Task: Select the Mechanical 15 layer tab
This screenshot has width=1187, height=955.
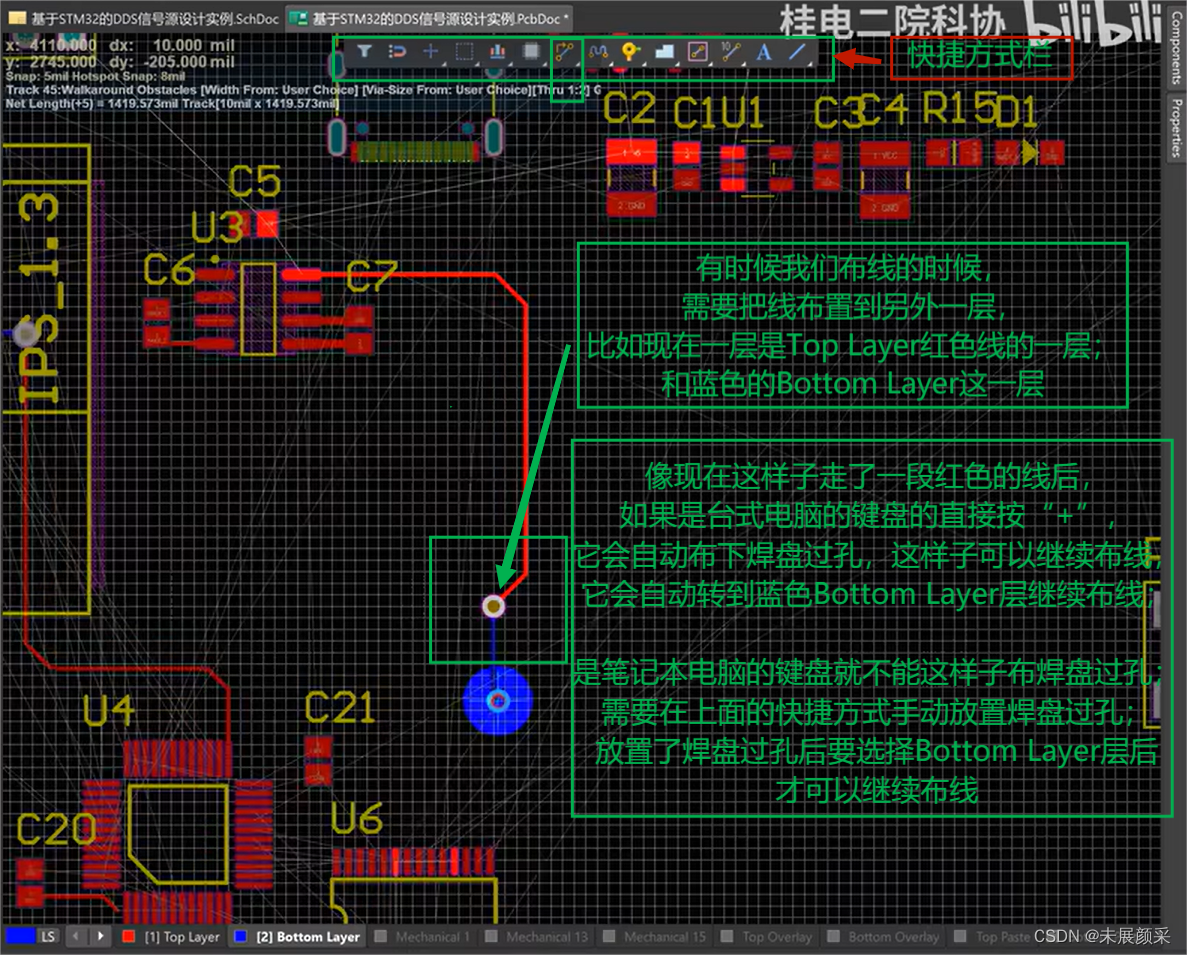Action: 654,937
